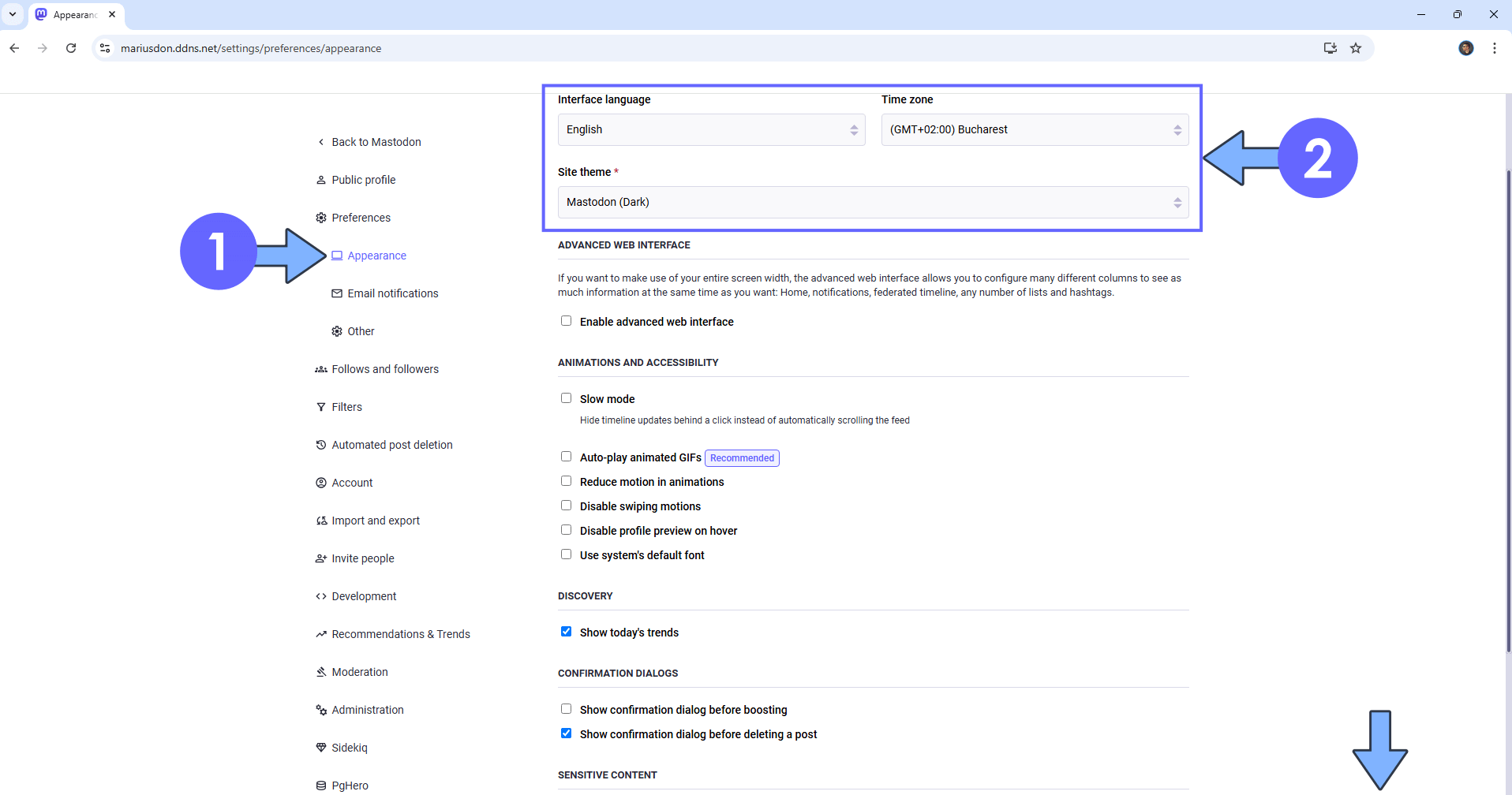Click the Sidekiq diamond icon

[x=320, y=748]
